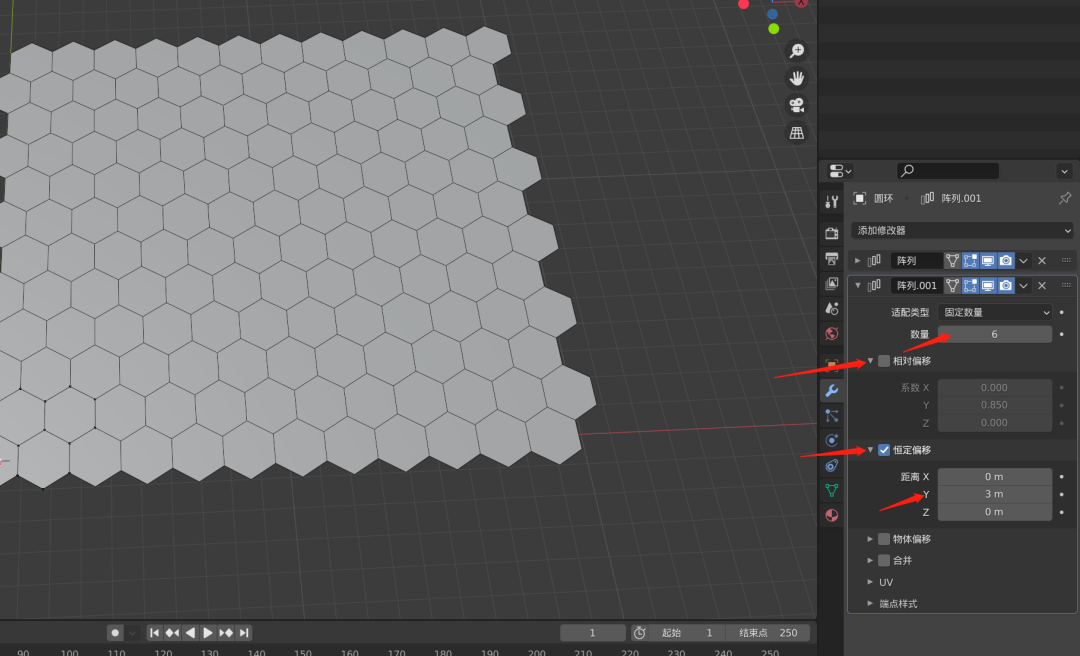Play the animation in reverse
1080x656 pixels.
[x=190, y=633]
